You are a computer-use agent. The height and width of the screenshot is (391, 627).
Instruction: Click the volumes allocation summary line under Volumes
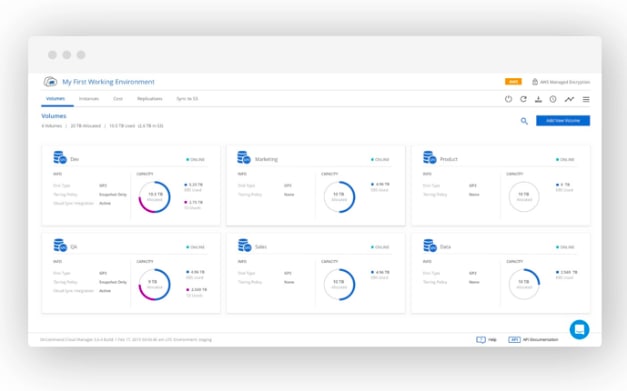(x=102, y=126)
